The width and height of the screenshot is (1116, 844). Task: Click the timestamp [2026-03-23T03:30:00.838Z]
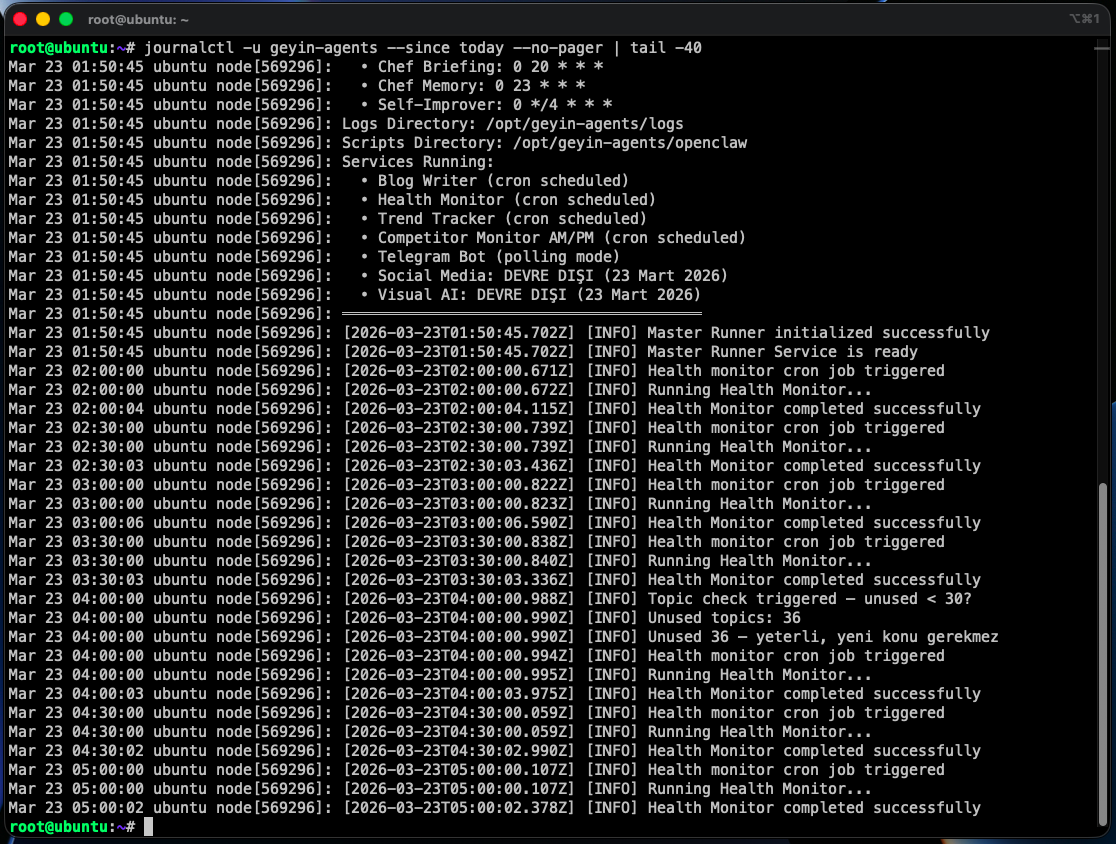point(458,542)
